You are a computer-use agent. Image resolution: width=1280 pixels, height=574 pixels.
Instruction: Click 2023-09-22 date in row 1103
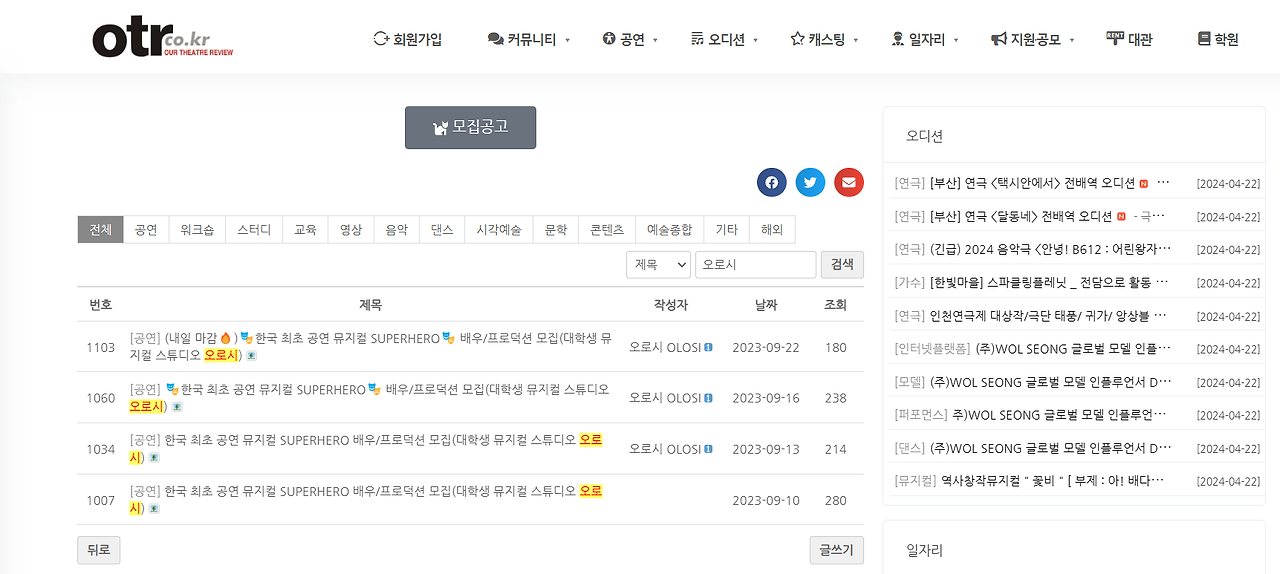click(x=766, y=347)
